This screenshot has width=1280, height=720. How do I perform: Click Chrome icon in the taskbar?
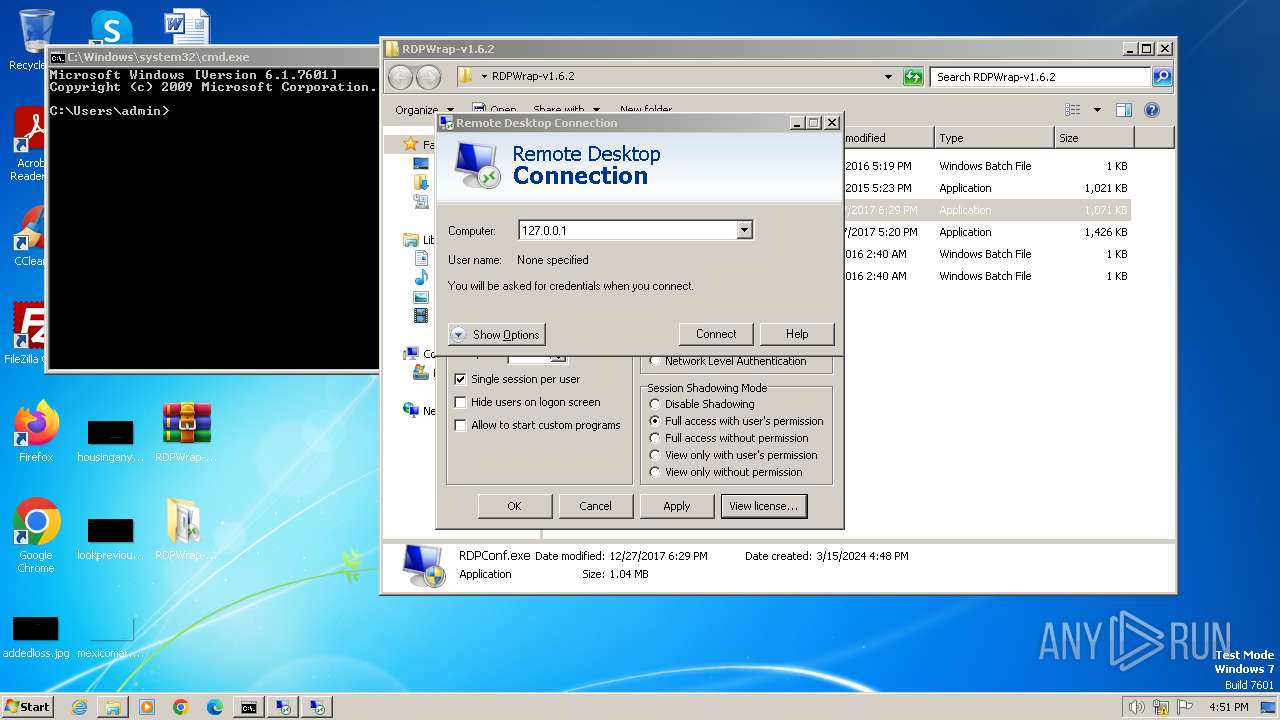181,707
